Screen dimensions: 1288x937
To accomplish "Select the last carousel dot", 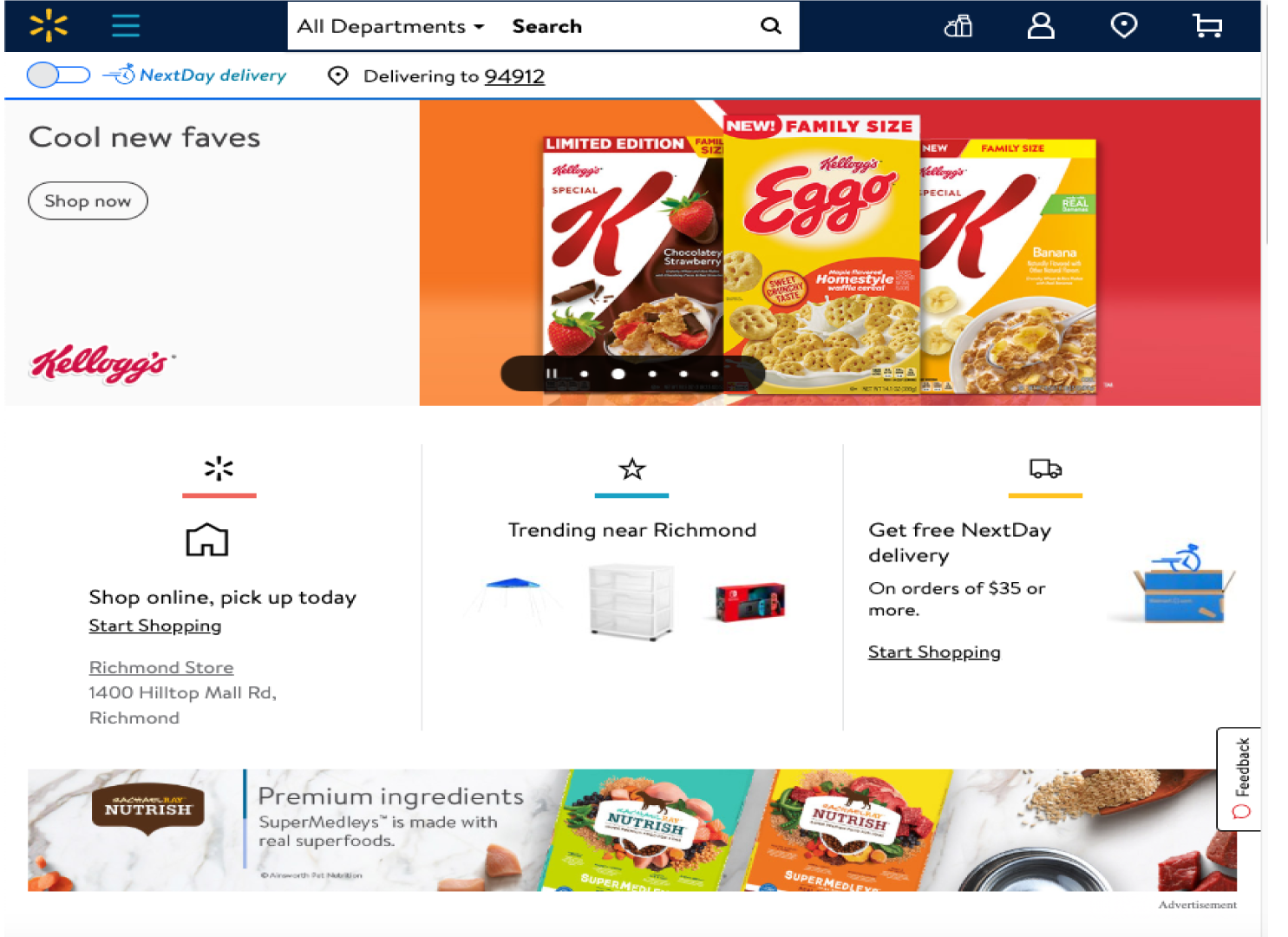I will pyautogui.click(x=715, y=374).
